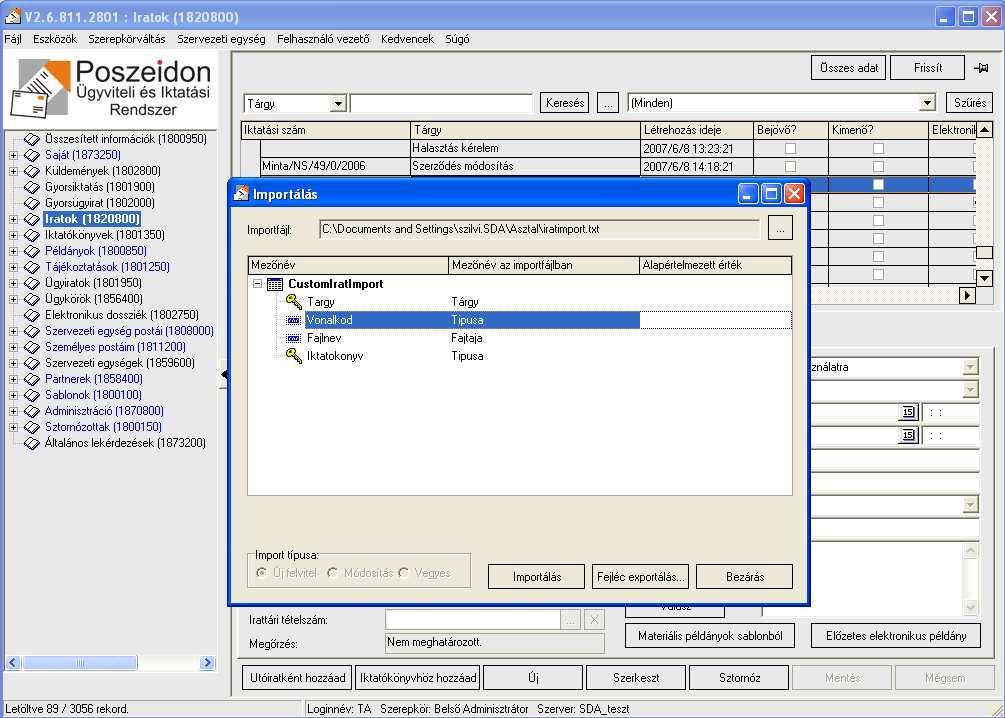Toggle Kimenő checkbox for Szerződés módosítás
Image resolution: width=1005 pixels, height=718 pixels.
pos(878,166)
